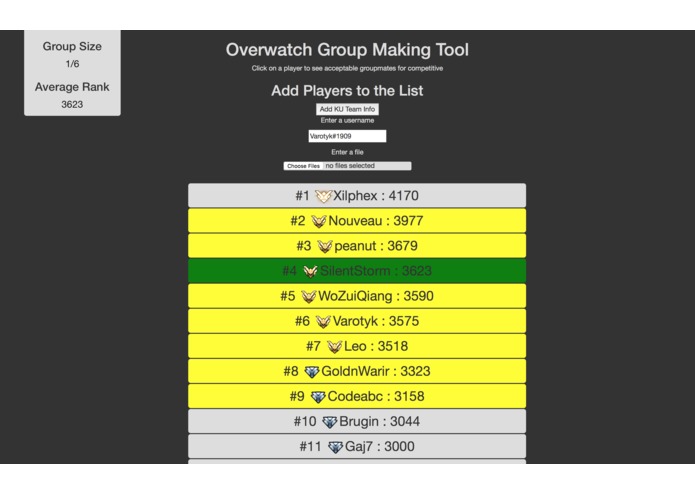Screen dimensions: 695x494
Task: Select player row #1 Xilphex
Action: (x=357, y=195)
